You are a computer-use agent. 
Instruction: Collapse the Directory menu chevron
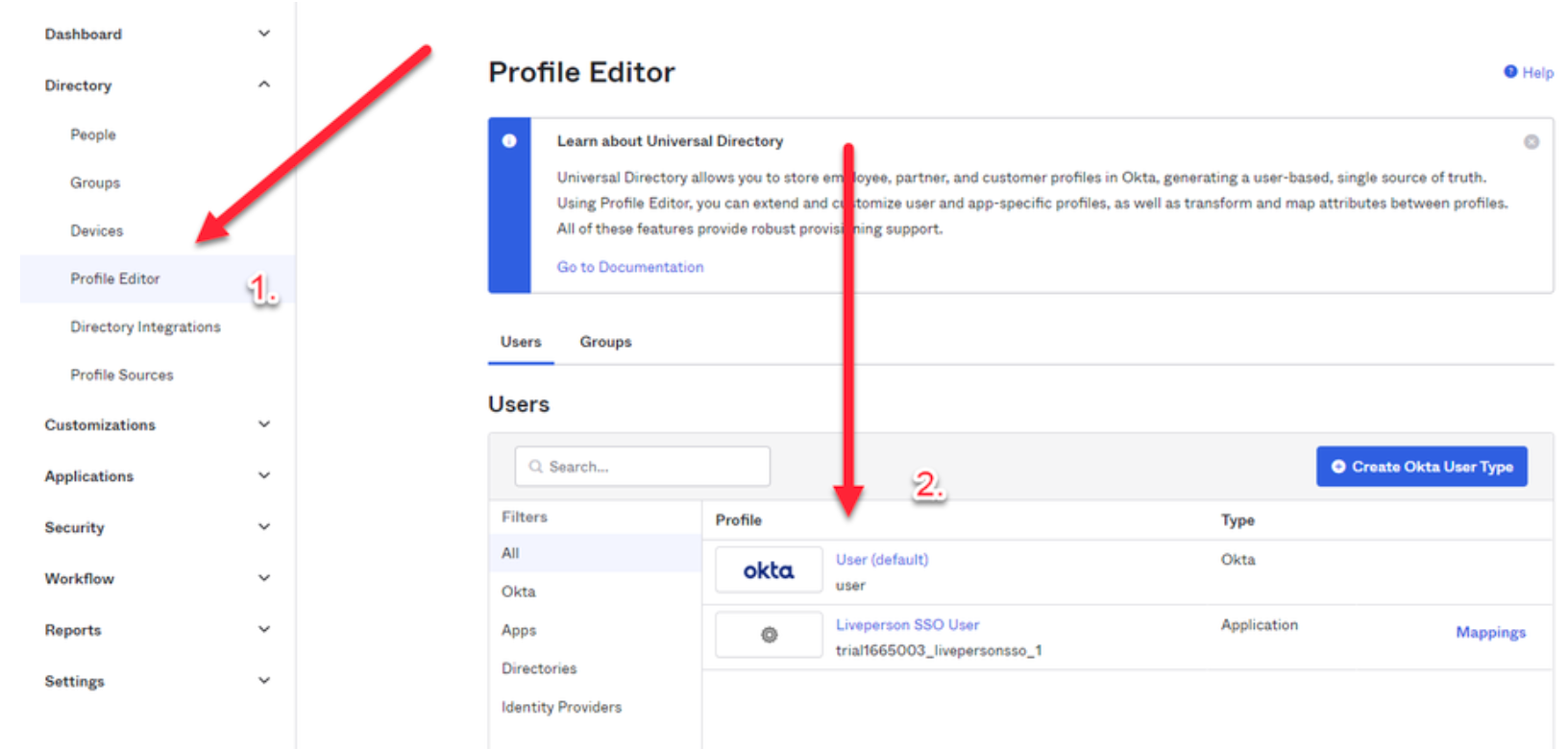[x=264, y=85]
